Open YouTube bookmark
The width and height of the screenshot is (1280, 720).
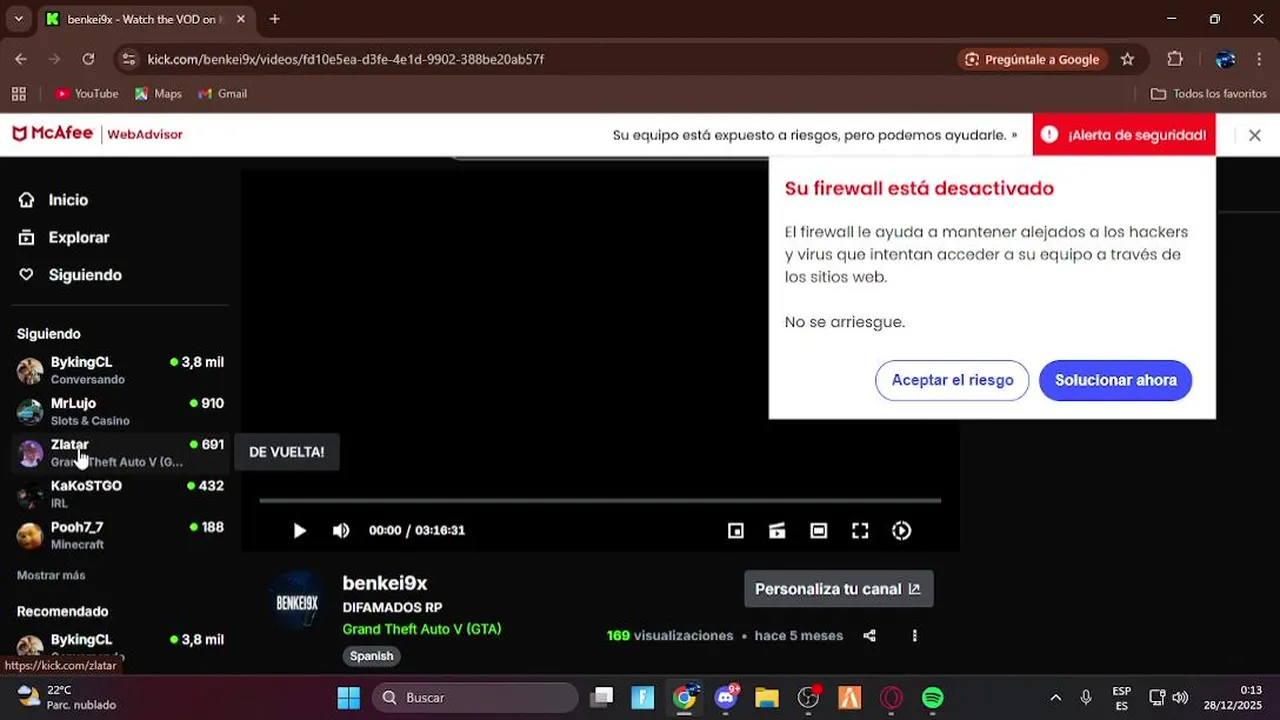point(87,94)
